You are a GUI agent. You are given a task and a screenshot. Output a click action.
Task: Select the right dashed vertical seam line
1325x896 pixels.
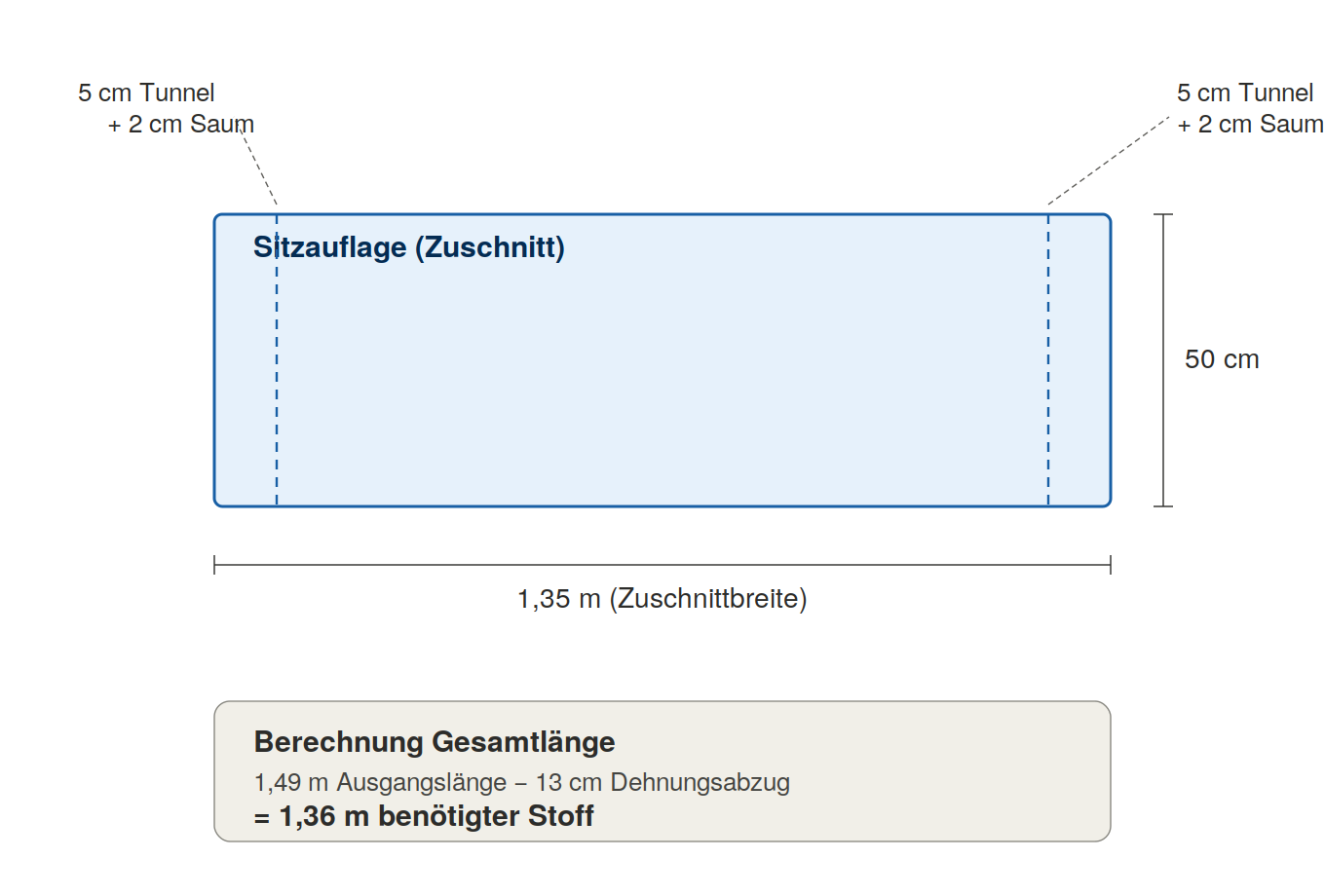point(1048,360)
